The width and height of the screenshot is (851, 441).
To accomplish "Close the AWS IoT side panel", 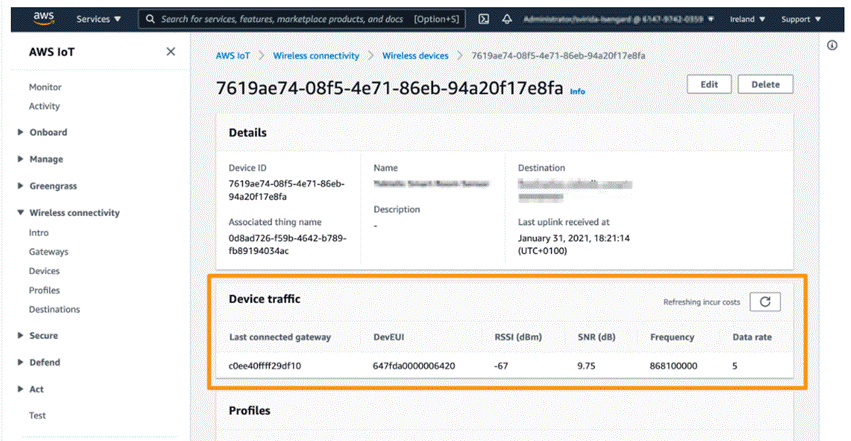I will click(x=170, y=52).
